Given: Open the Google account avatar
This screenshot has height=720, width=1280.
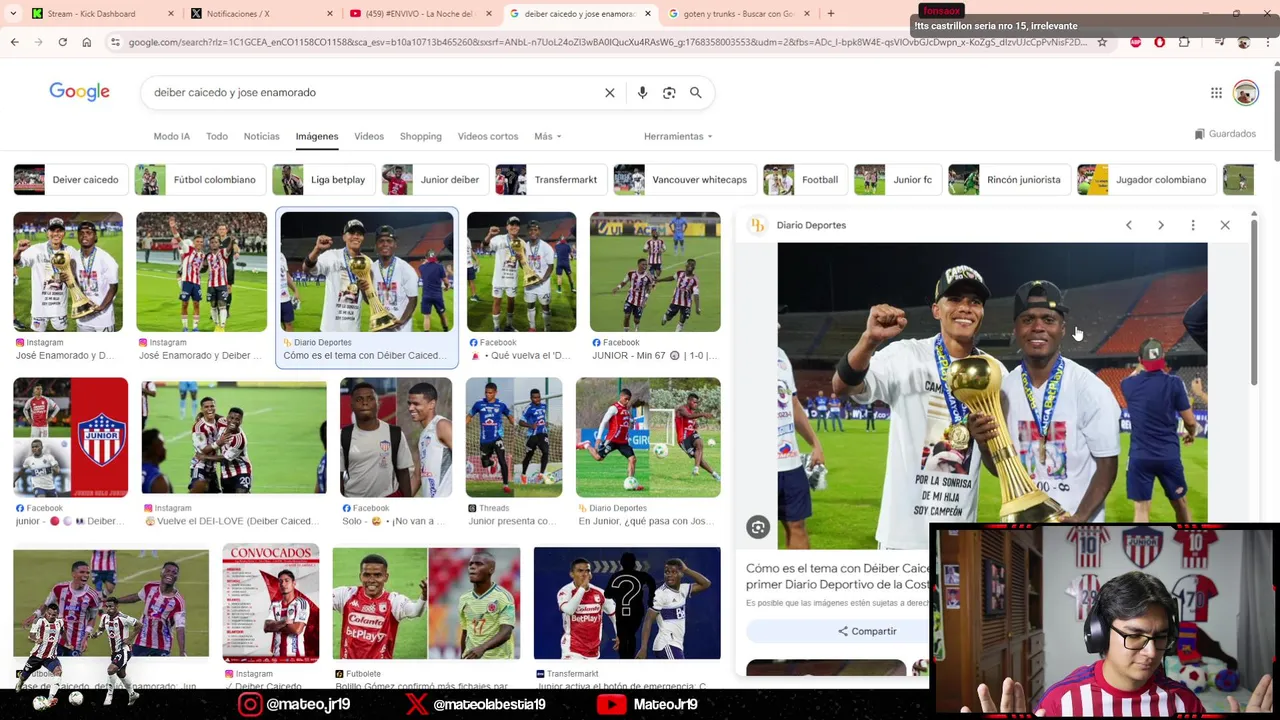Looking at the screenshot, I should tap(1245, 93).
